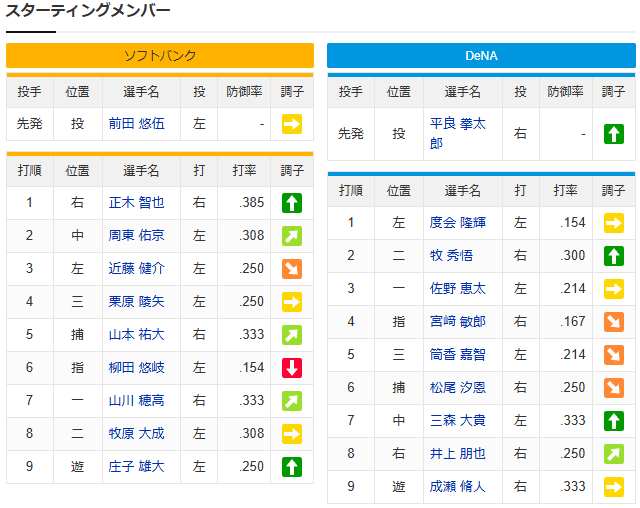Click 牧 秀悟's batting average .300
Viewport: 640px width, 508px height.
573,255
